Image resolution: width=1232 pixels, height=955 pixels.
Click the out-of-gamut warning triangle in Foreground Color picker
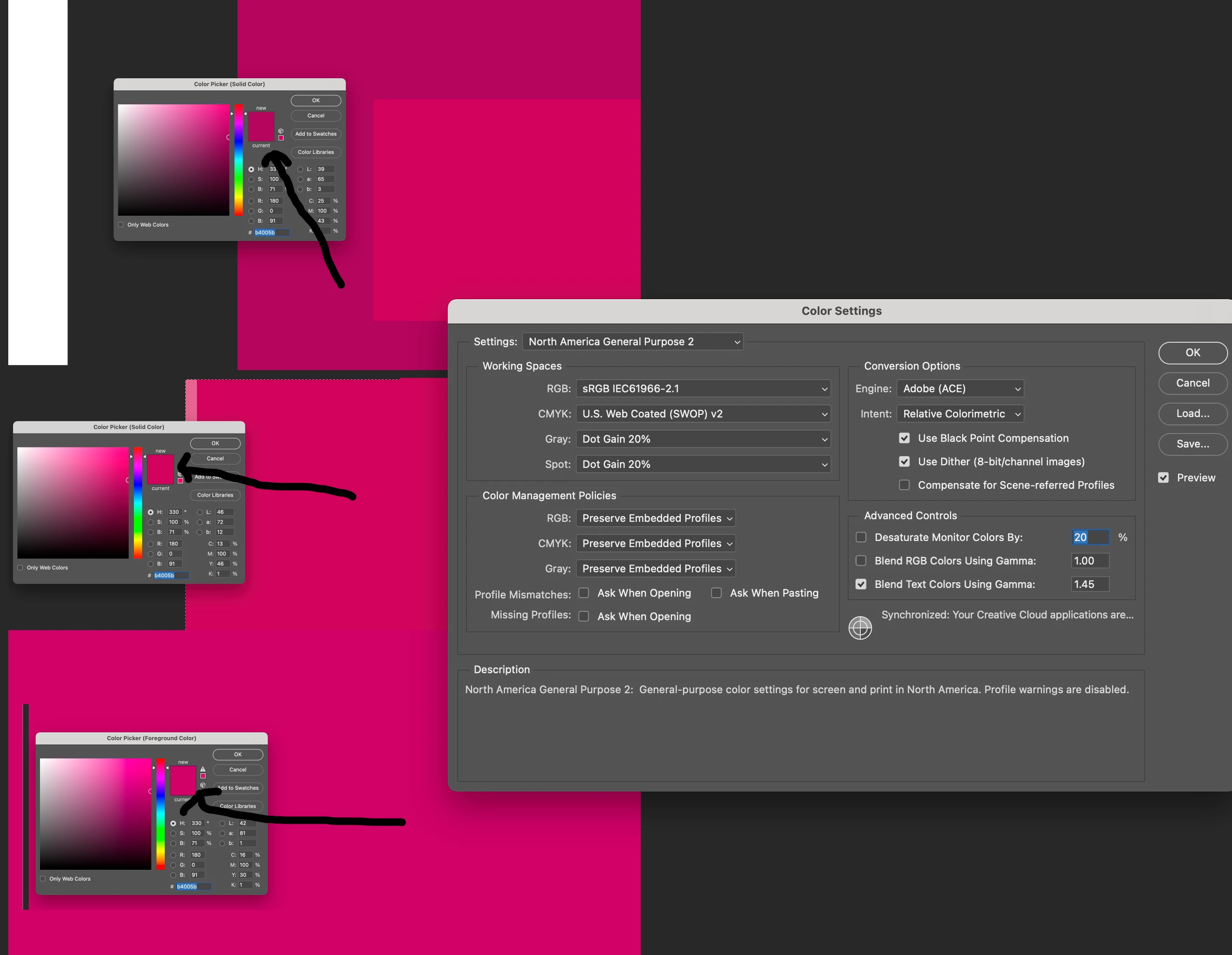[203, 769]
